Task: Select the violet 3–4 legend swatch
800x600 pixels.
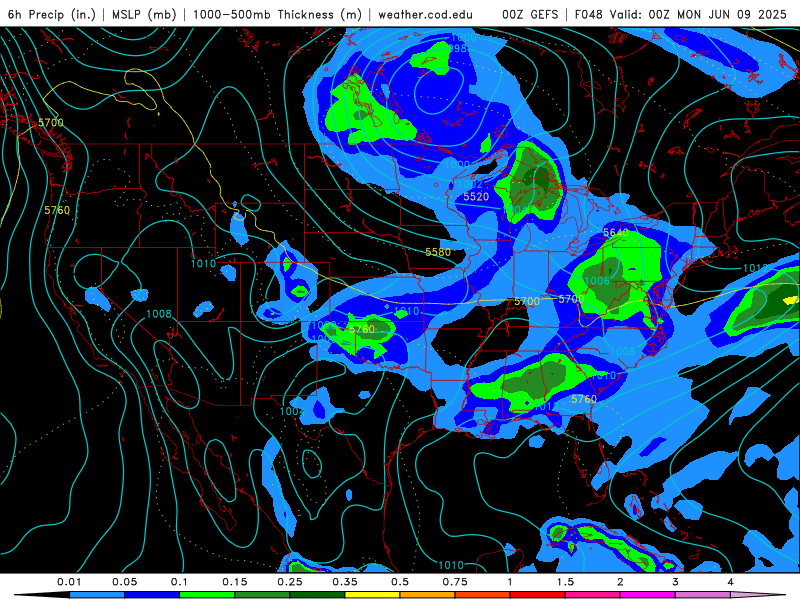Action: coord(703,595)
